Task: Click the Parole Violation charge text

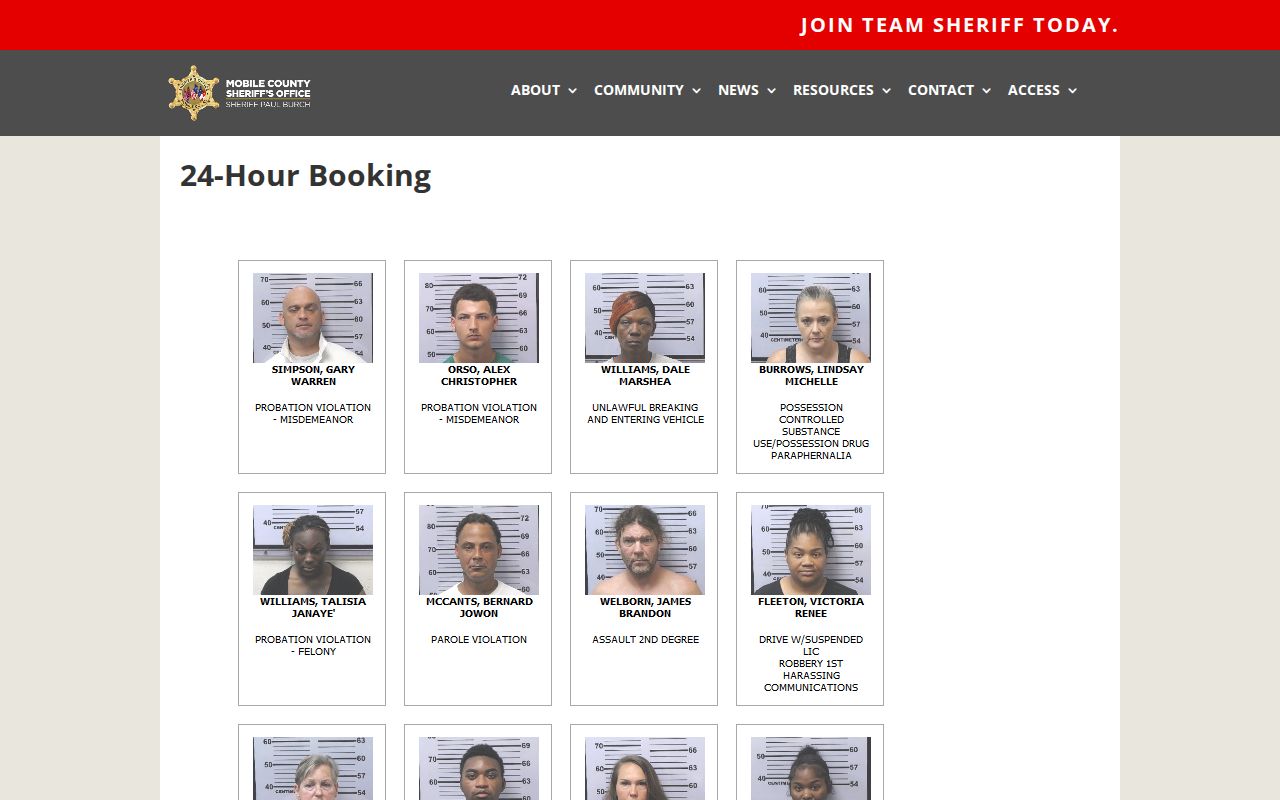Action: [479, 640]
